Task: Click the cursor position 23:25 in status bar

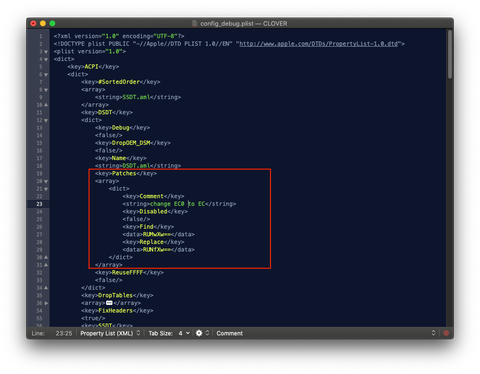Action: (x=64, y=333)
